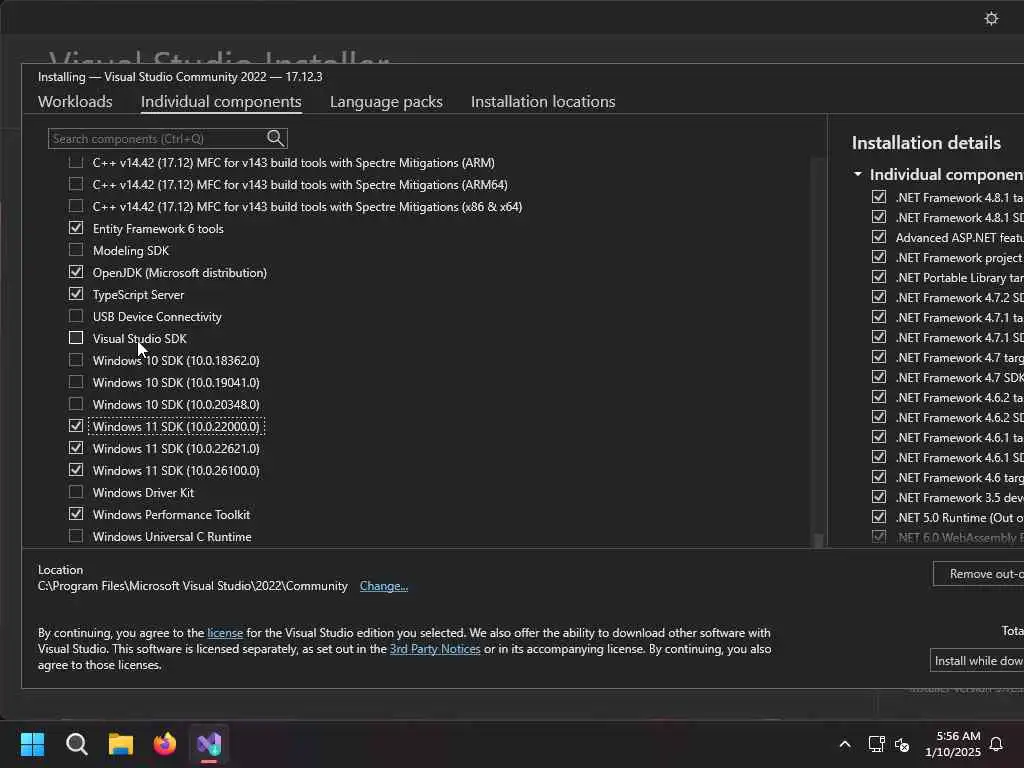Click muted volume tray icon
The height and width of the screenshot is (768, 1024).
click(902, 744)
